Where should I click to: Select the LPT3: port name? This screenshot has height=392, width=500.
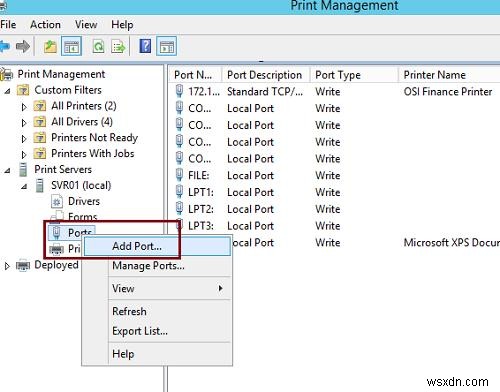pyautogui.click(x=201, y=226)
